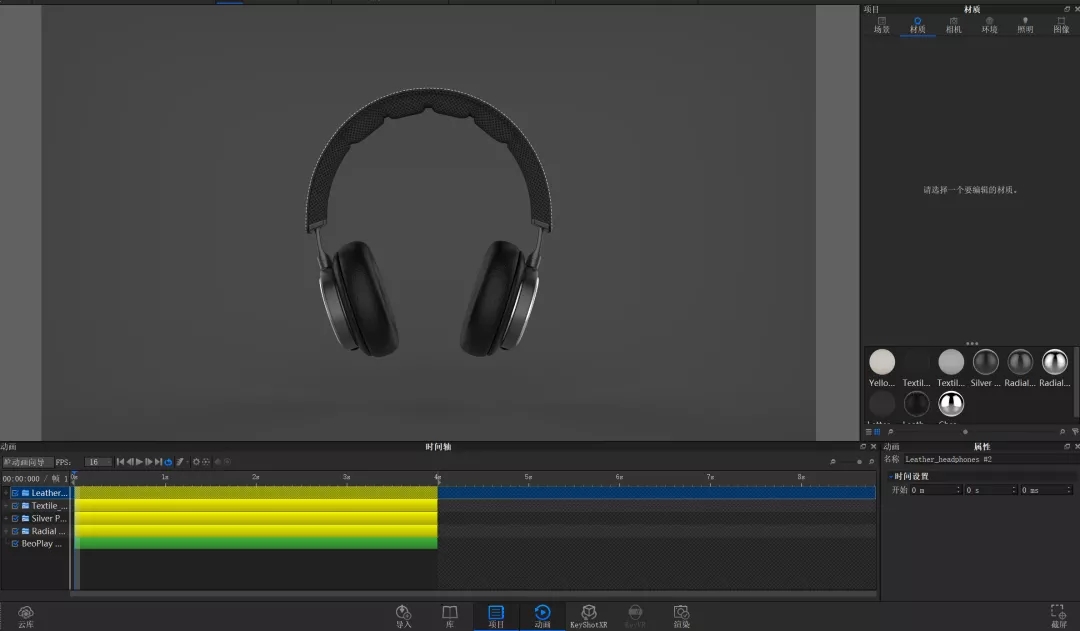This screenshot has height=631, width=1080.
Task: Toggle the Project (项目) panel icon
Action: pos(496,616)
